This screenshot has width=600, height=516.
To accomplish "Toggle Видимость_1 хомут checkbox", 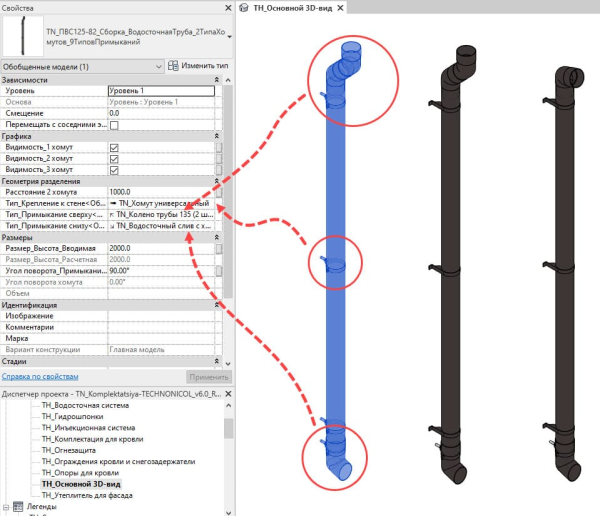I will click(114, 147).
